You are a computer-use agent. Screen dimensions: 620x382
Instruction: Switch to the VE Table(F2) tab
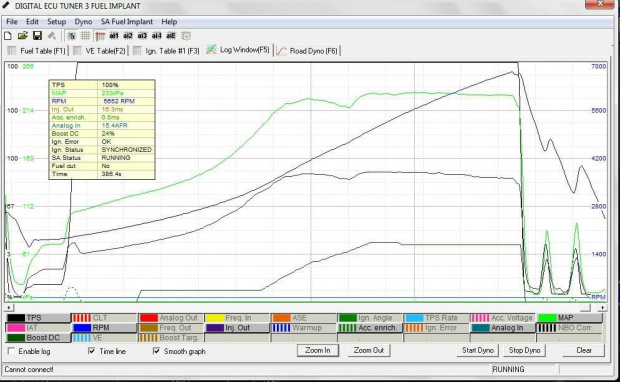pos(100,51)
